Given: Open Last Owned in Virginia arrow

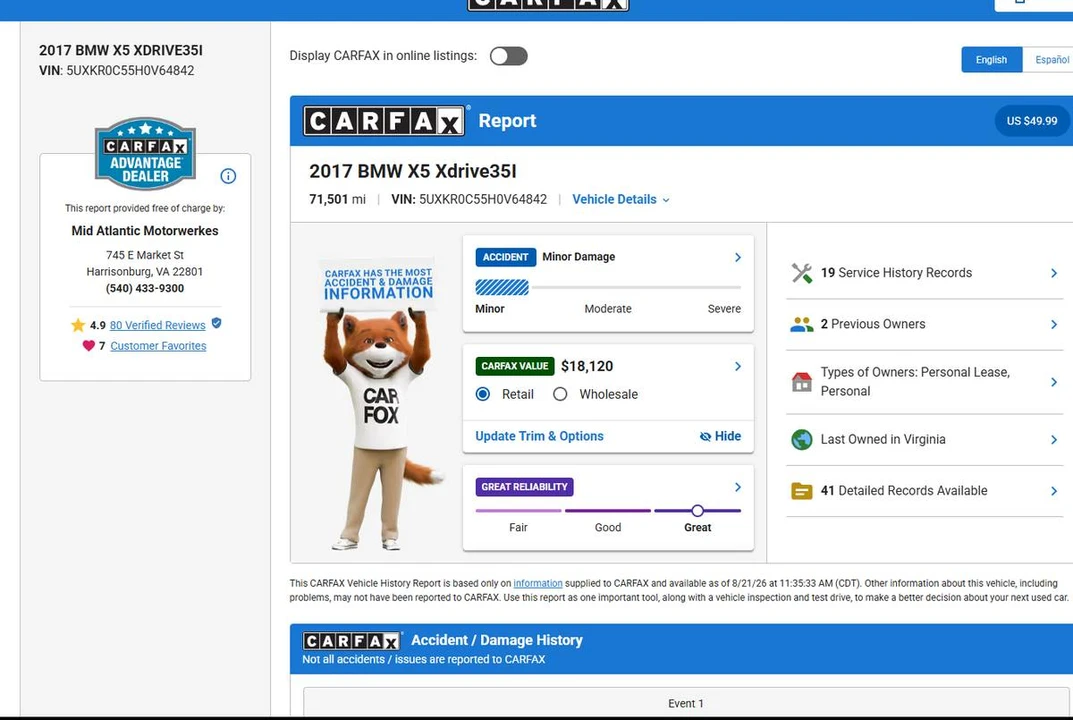Looking at the screenshot, I should [1054, 439].
